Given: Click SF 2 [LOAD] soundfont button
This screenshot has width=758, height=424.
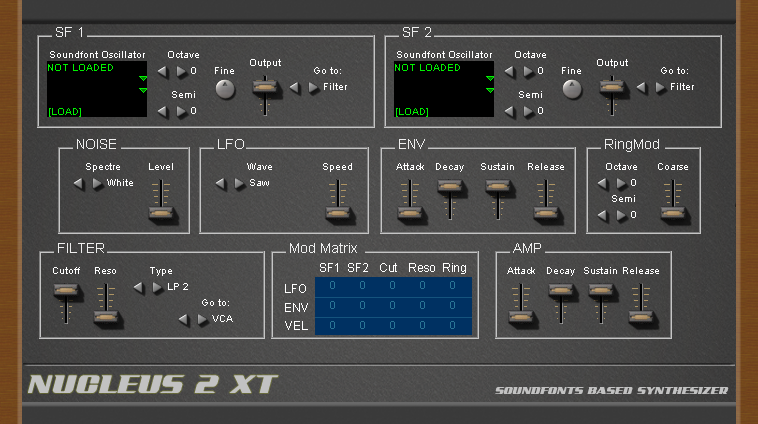Looking at the screenshot, I should [x=412, y=112].
